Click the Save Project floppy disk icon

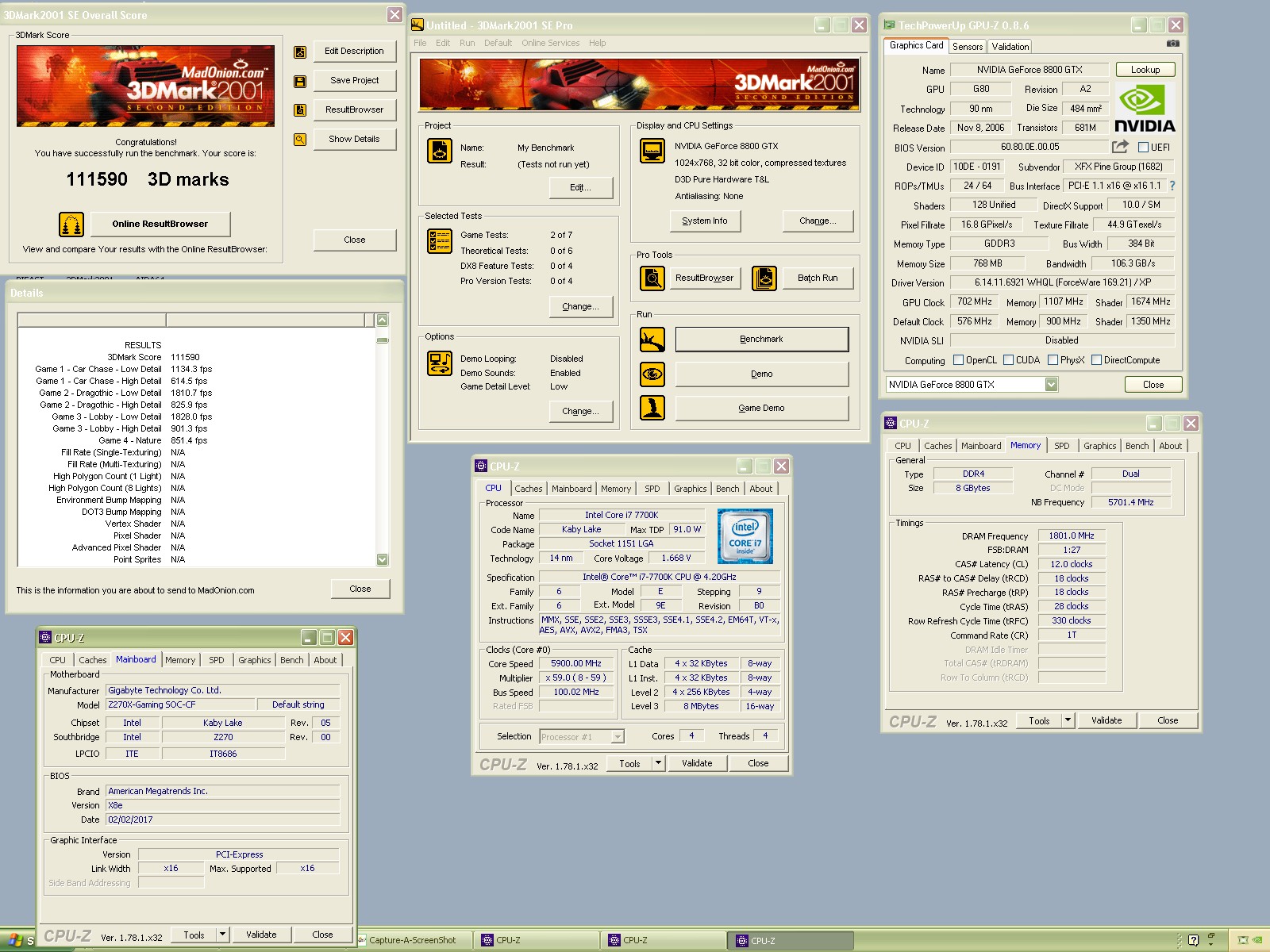click(x=300, y=81)
